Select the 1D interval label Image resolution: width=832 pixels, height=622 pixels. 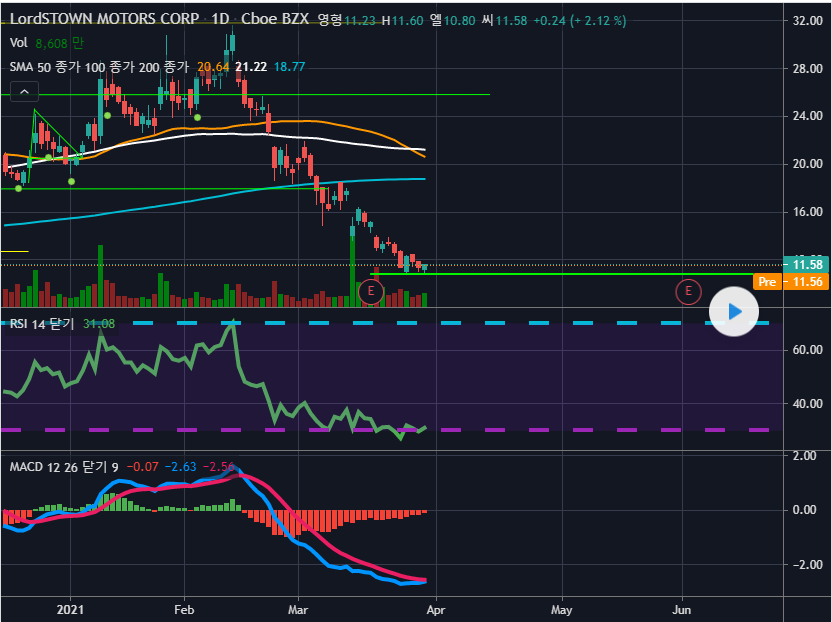220,20
